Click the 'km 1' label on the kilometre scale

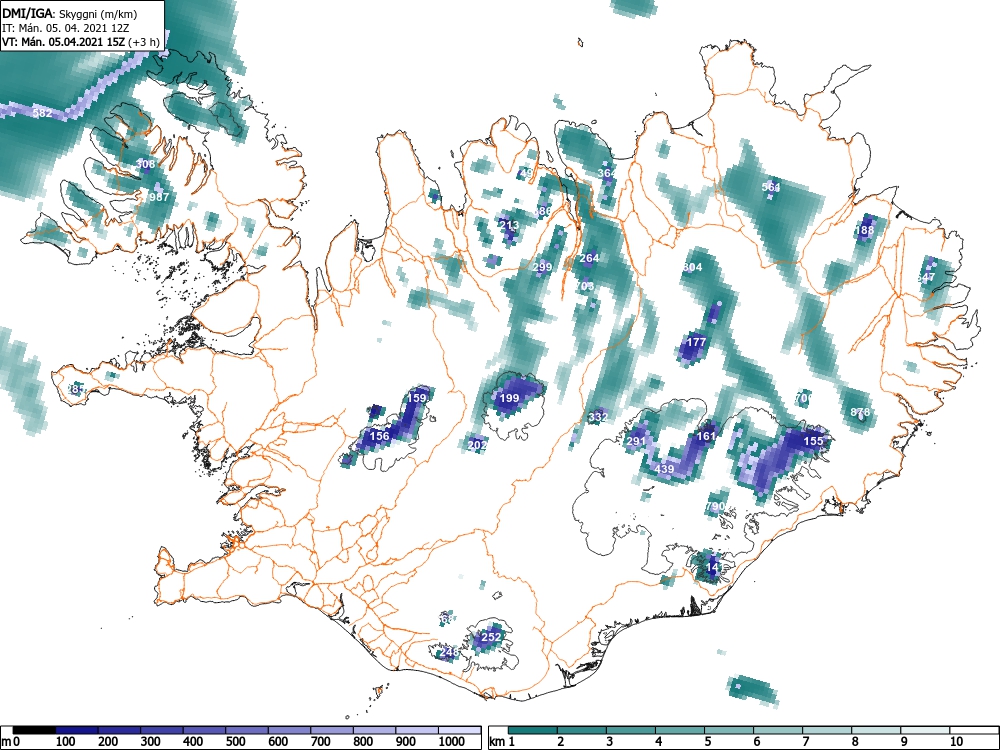coord(502,742)
